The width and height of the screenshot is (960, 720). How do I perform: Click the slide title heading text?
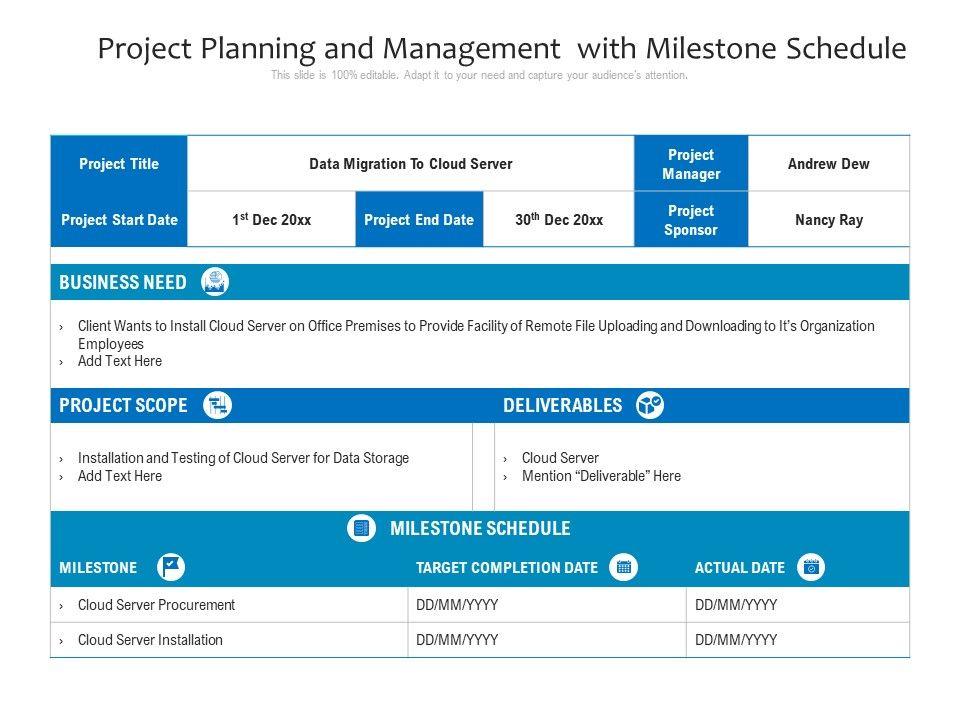[502, 49]
